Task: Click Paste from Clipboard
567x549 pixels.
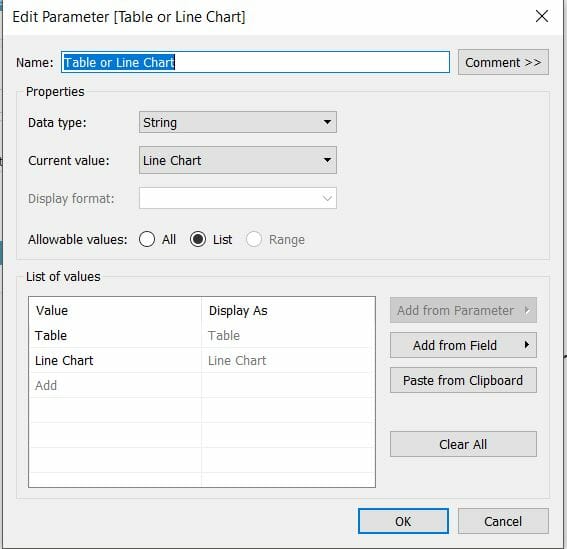Action: coord(463,380)
